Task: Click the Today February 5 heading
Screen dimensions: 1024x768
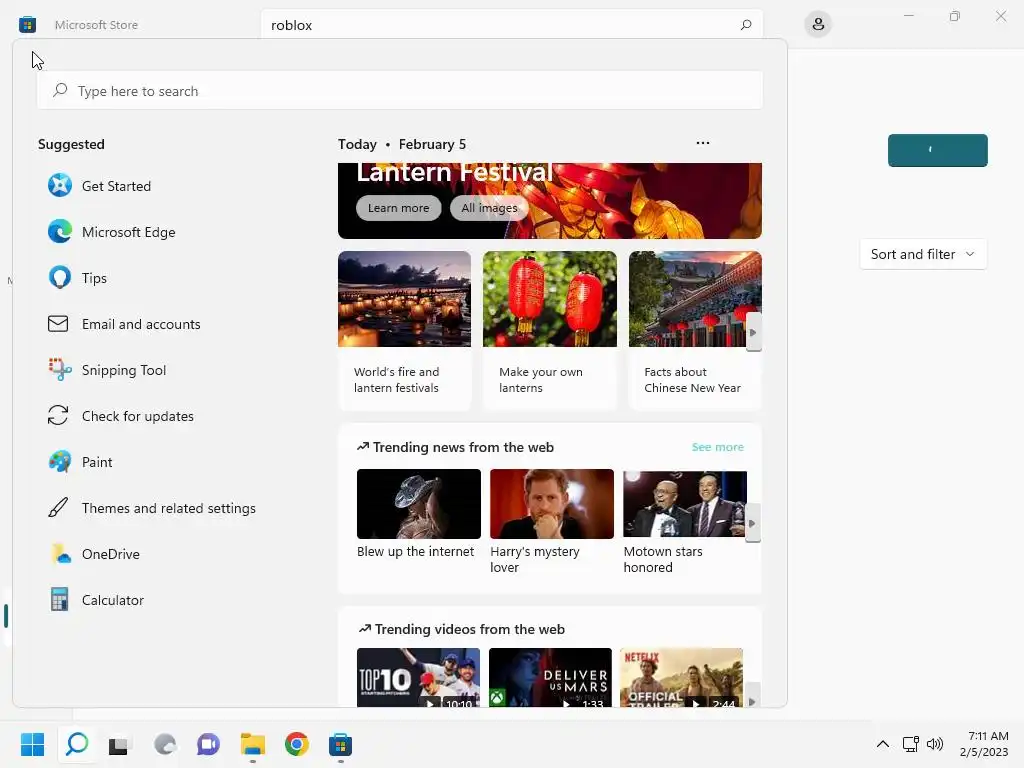Action: tap(402, 144)
